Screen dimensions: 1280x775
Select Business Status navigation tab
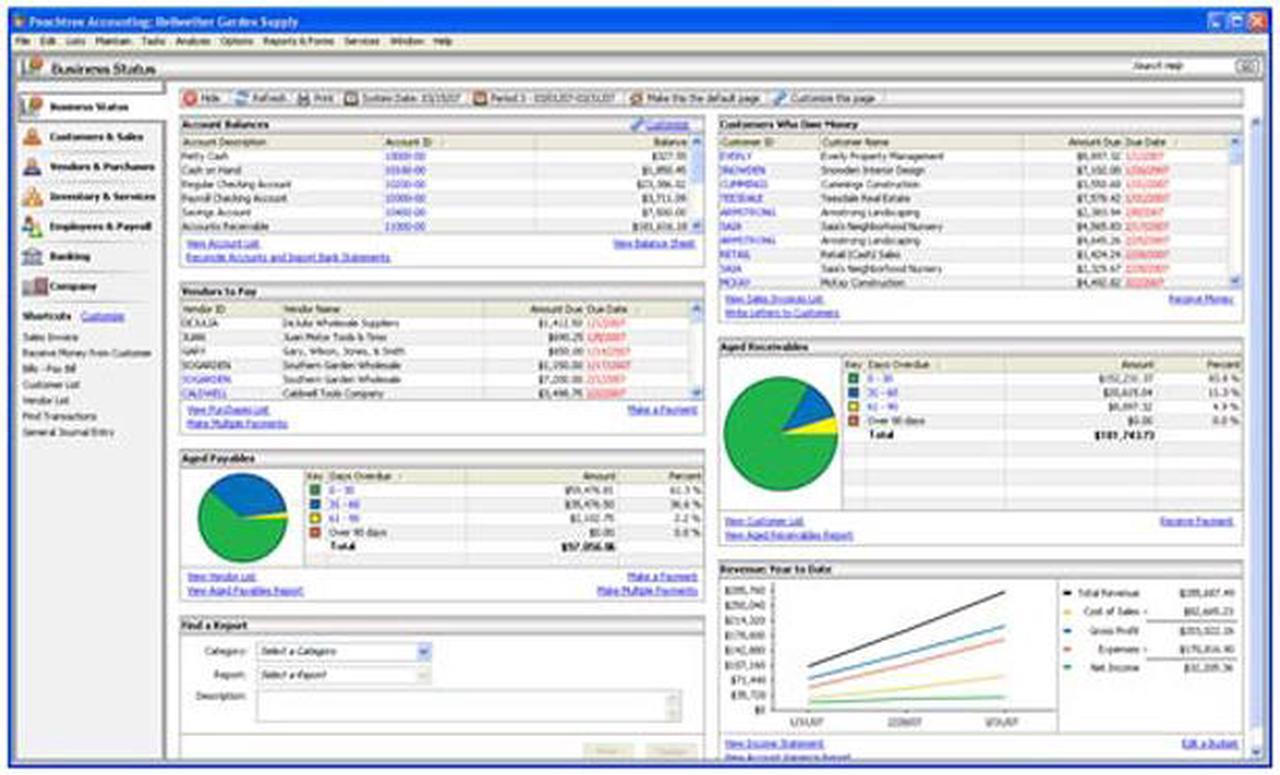pyautogui.click(x=89, y=106)
